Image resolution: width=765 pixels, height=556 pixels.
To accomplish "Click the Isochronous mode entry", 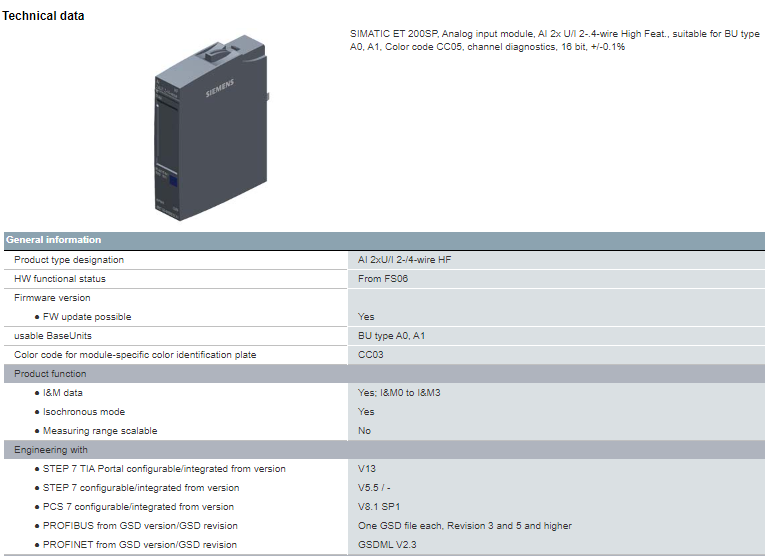I will tap(84, 412).
